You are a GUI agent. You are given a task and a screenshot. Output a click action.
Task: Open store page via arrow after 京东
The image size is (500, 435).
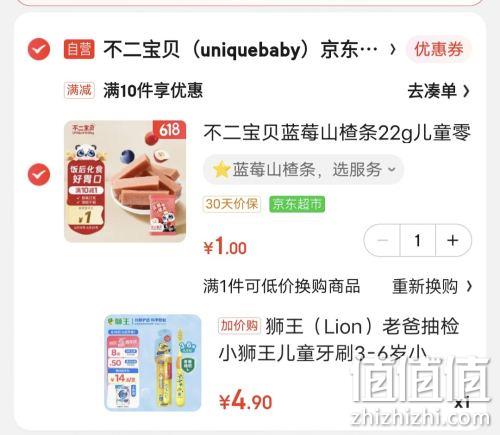(x=393, y=49)
